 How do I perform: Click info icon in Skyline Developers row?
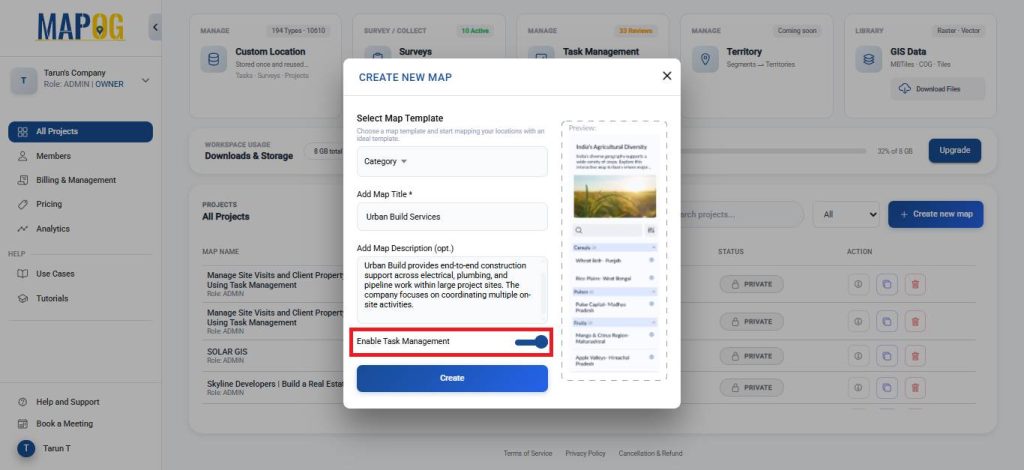pos(858,387)
